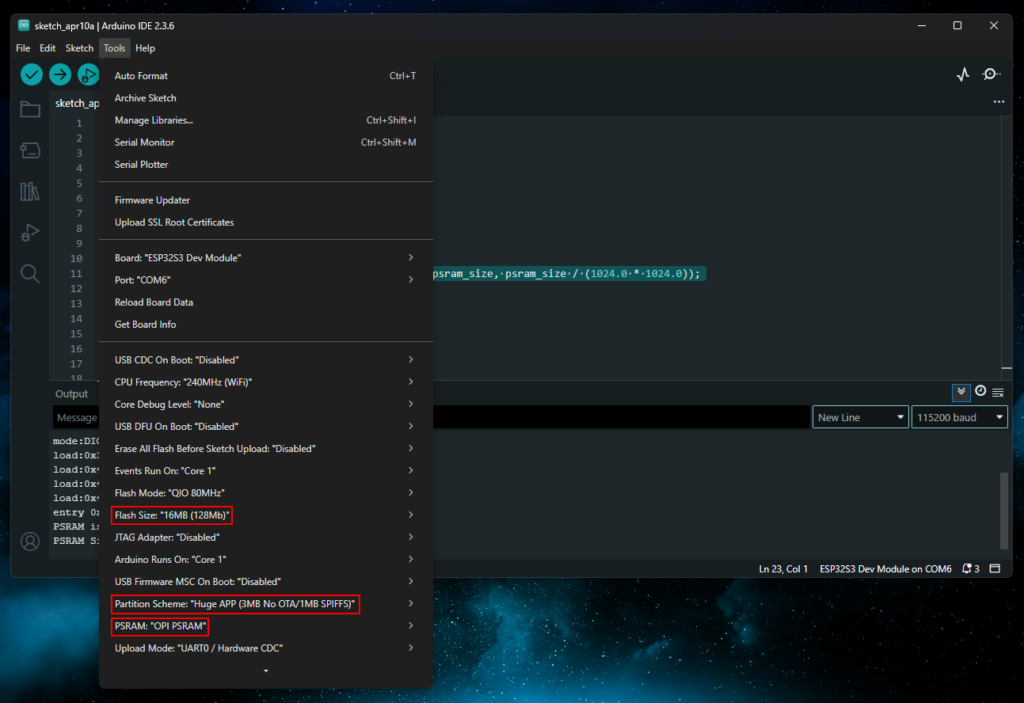Image resolution: width=1024 pixels, height=703 pixels.
Task: Open the New Line ending dropdown
Action: 860,417
